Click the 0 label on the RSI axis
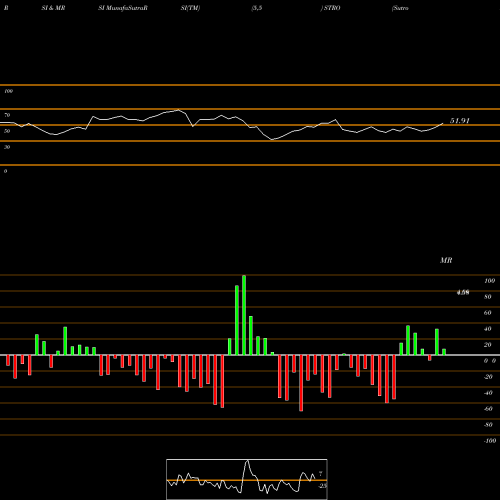Image resolution: width=500 pixels, height=500 pixels. (5, 171)
